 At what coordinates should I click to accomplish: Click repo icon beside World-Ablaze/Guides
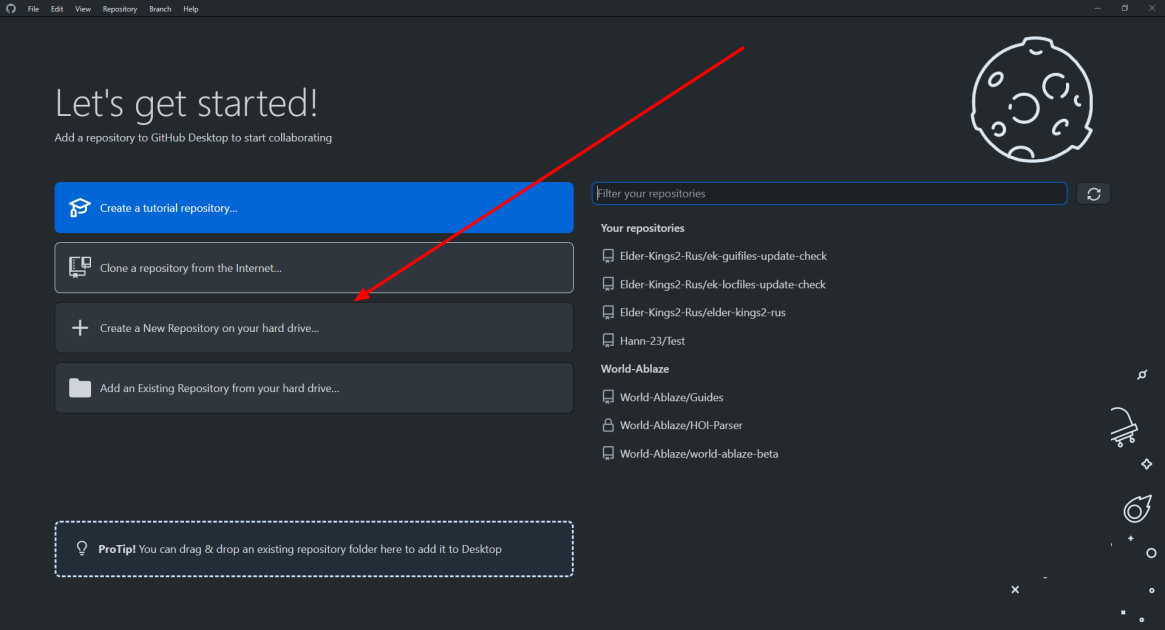(x=608, y=397)
